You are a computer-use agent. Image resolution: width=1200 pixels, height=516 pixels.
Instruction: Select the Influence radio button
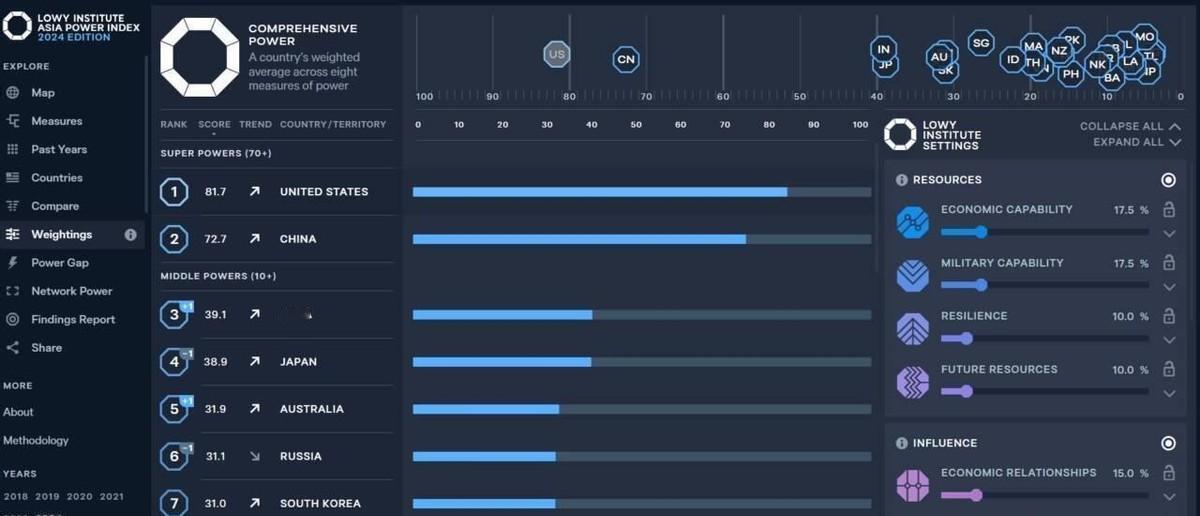(1168, 443)
